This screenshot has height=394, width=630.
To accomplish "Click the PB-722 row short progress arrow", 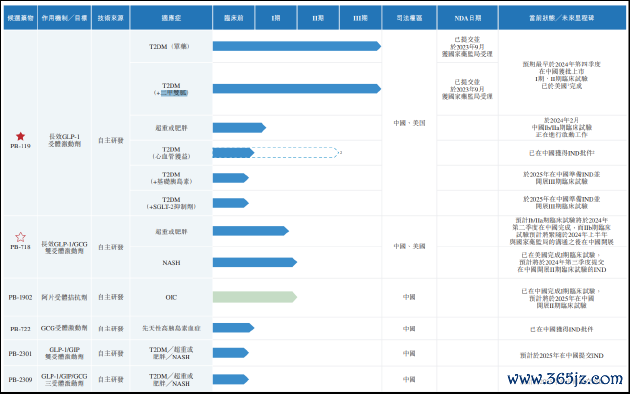I will click(x=233, y=328).
